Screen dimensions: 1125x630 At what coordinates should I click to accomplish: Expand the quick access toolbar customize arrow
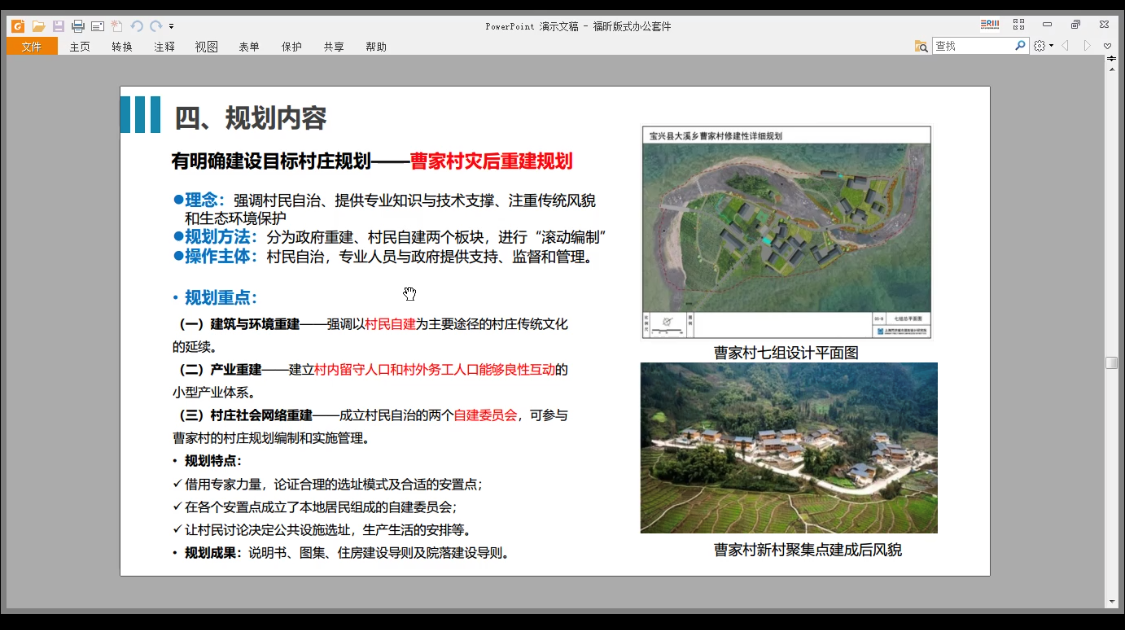pos(171,26)
